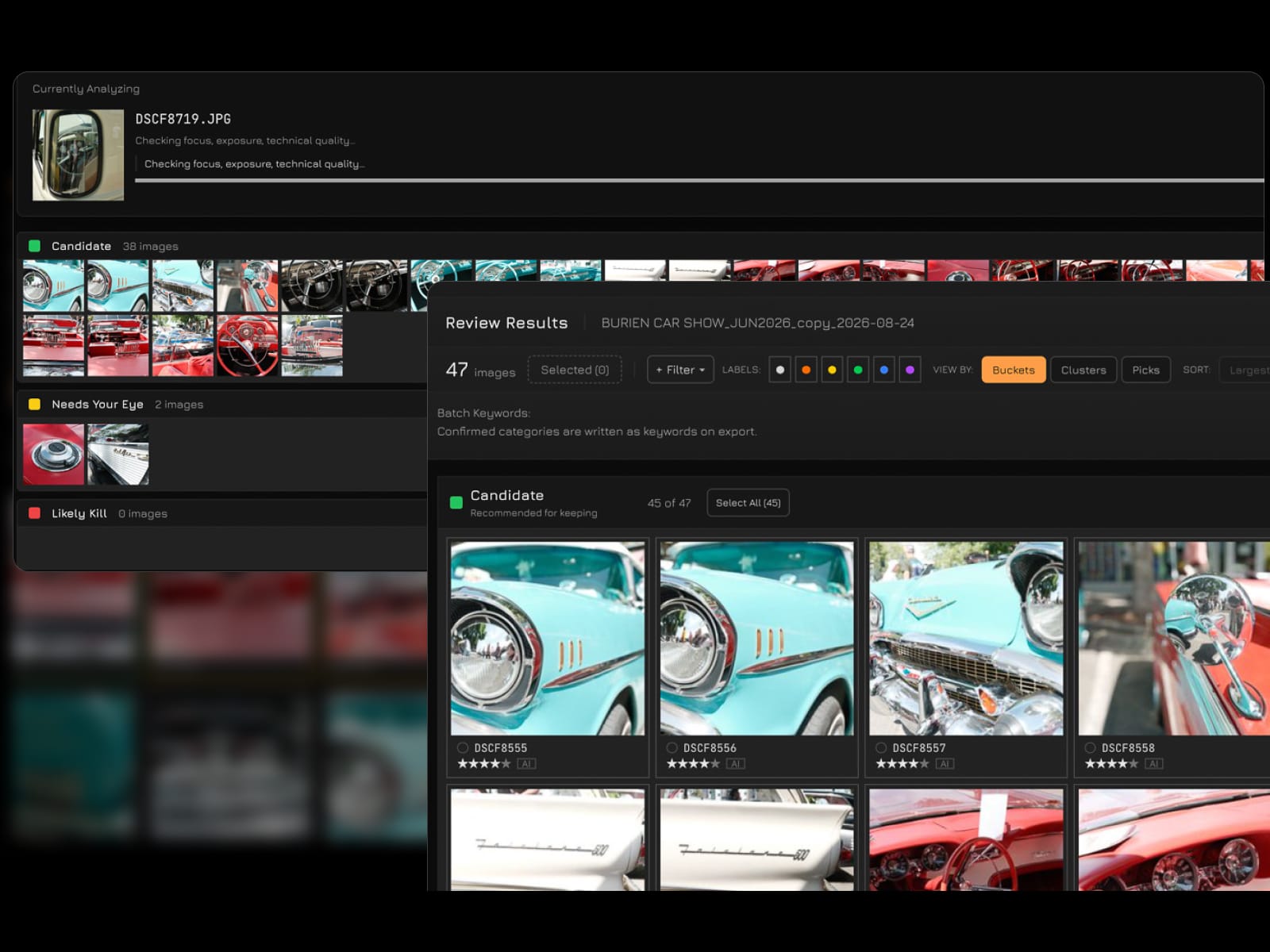Switch view to Buckets

click(1014, 370)
